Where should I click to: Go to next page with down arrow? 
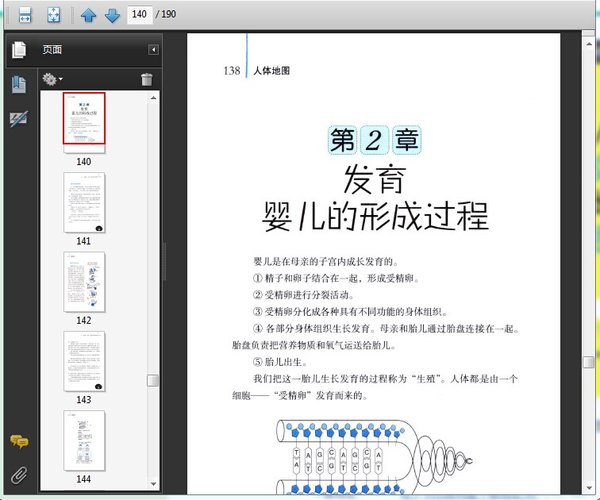112,15
